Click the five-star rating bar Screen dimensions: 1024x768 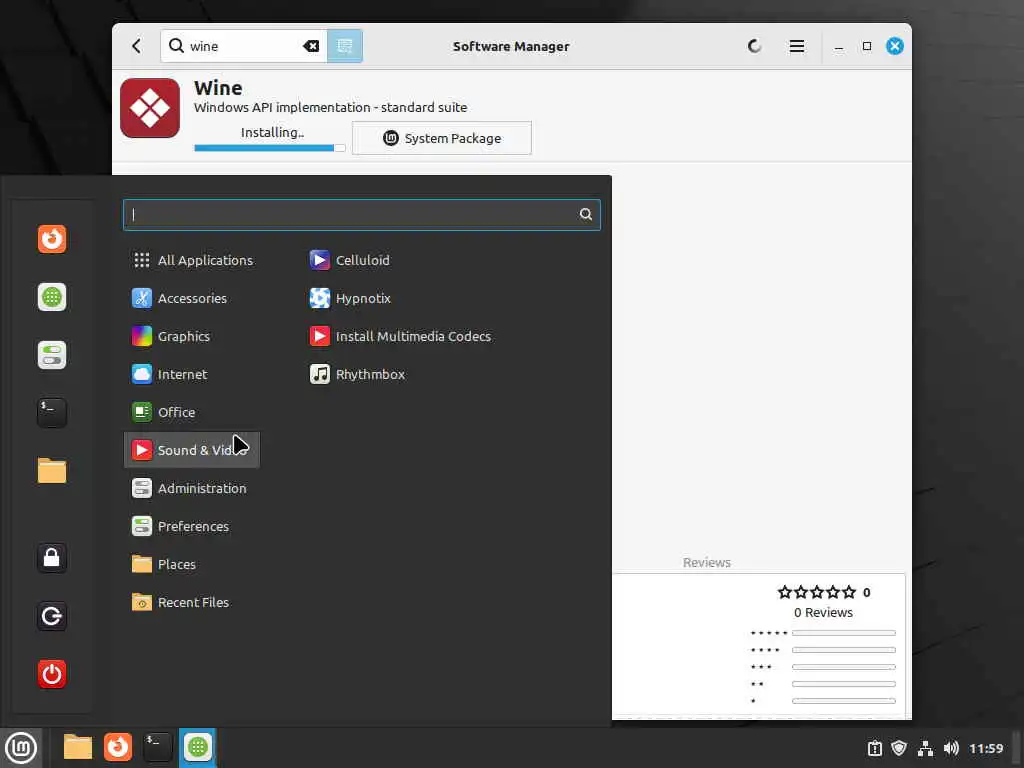click(844, 633)
